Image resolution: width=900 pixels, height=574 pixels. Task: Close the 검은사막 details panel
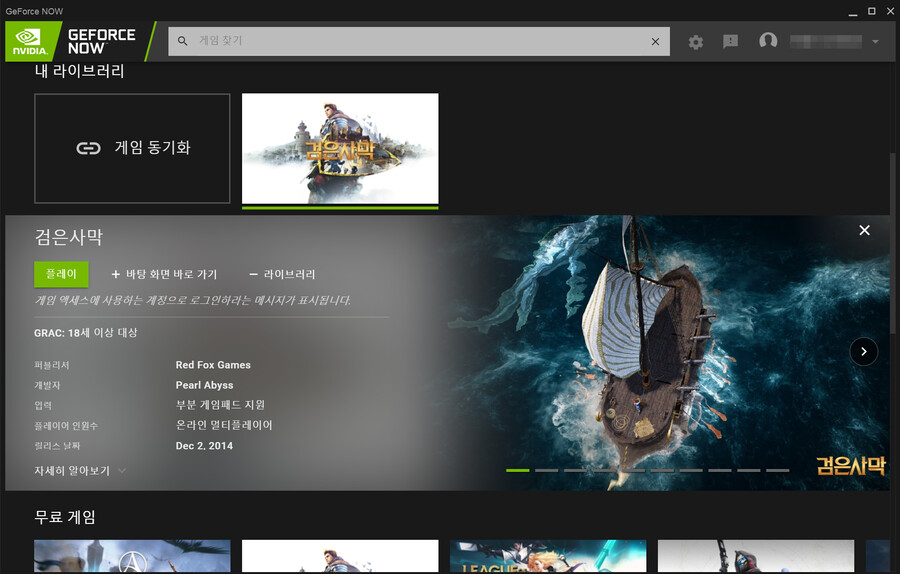point(864,230)
